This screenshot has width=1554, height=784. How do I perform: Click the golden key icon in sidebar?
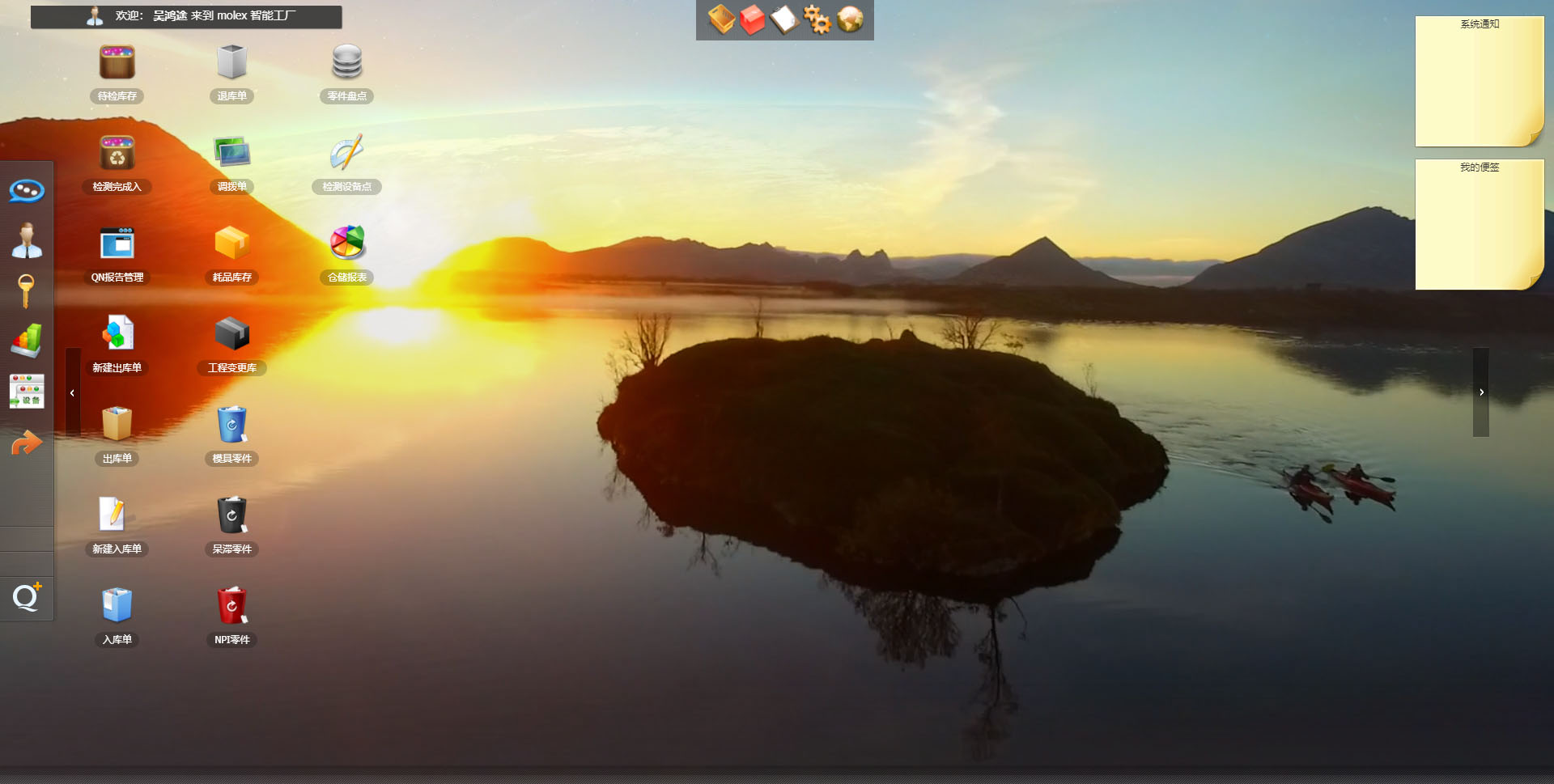tap(26, 291)
